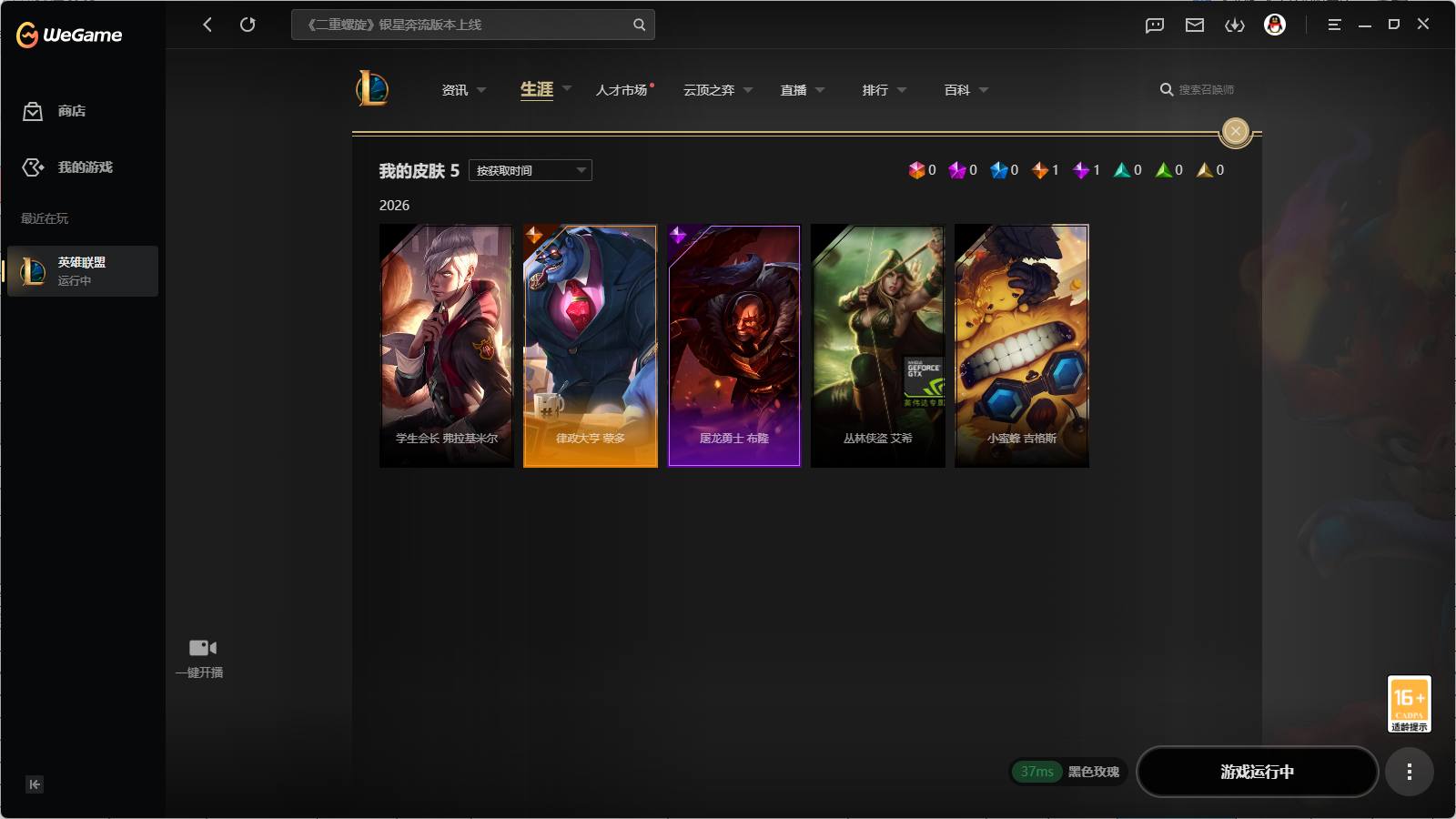This screenshot has width=1456, height=819.
Task: Click the magnifier beside 搜索召唤师
Action: 1166,89
